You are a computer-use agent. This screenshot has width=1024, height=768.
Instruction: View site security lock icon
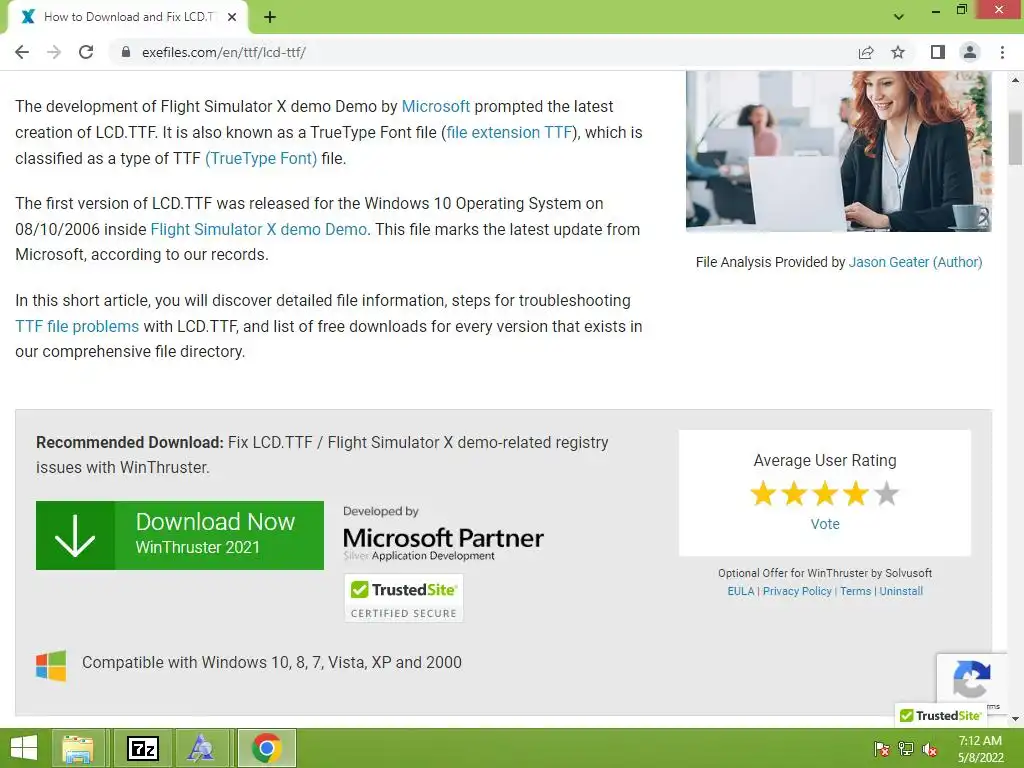126,52
